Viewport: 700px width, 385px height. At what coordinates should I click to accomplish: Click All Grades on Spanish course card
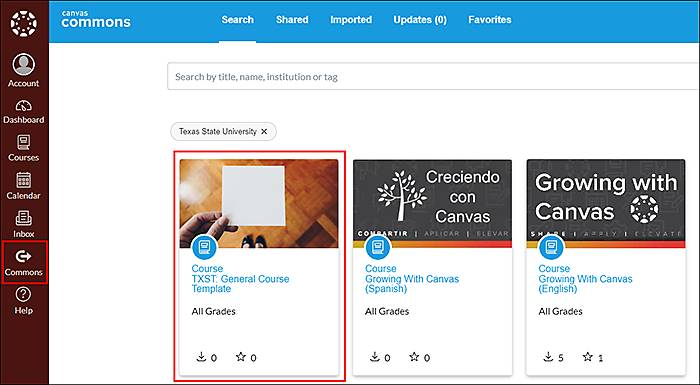tap(387, 311)
